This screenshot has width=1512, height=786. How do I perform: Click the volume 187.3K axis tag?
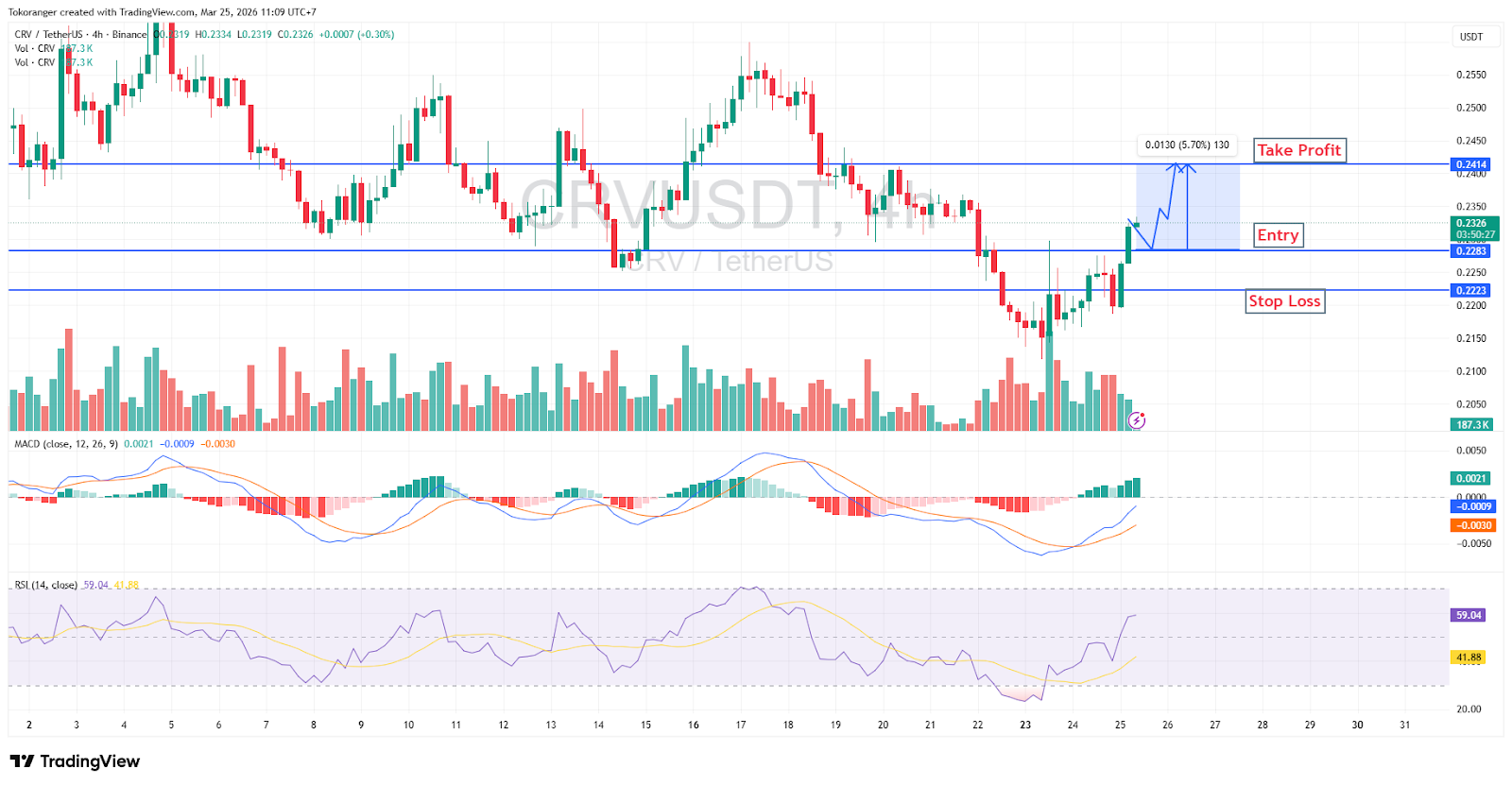click(x=1471, y=425)
